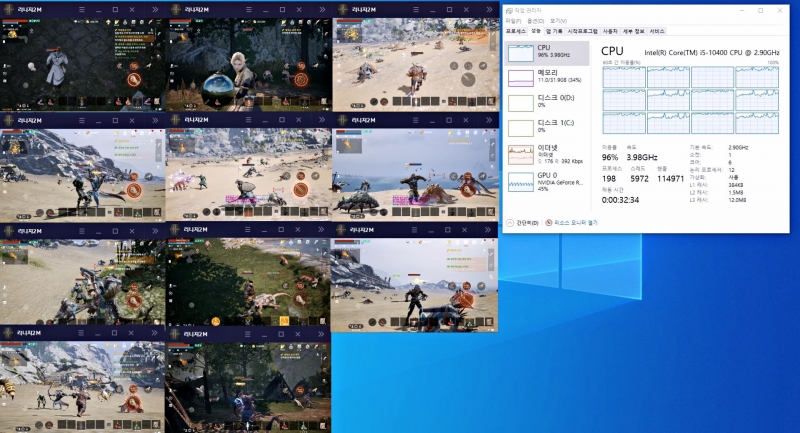The width and height of the screenshot is (800, 433).
Task: Open hamburger menu of green forest game window
Action: coord(247,230)
